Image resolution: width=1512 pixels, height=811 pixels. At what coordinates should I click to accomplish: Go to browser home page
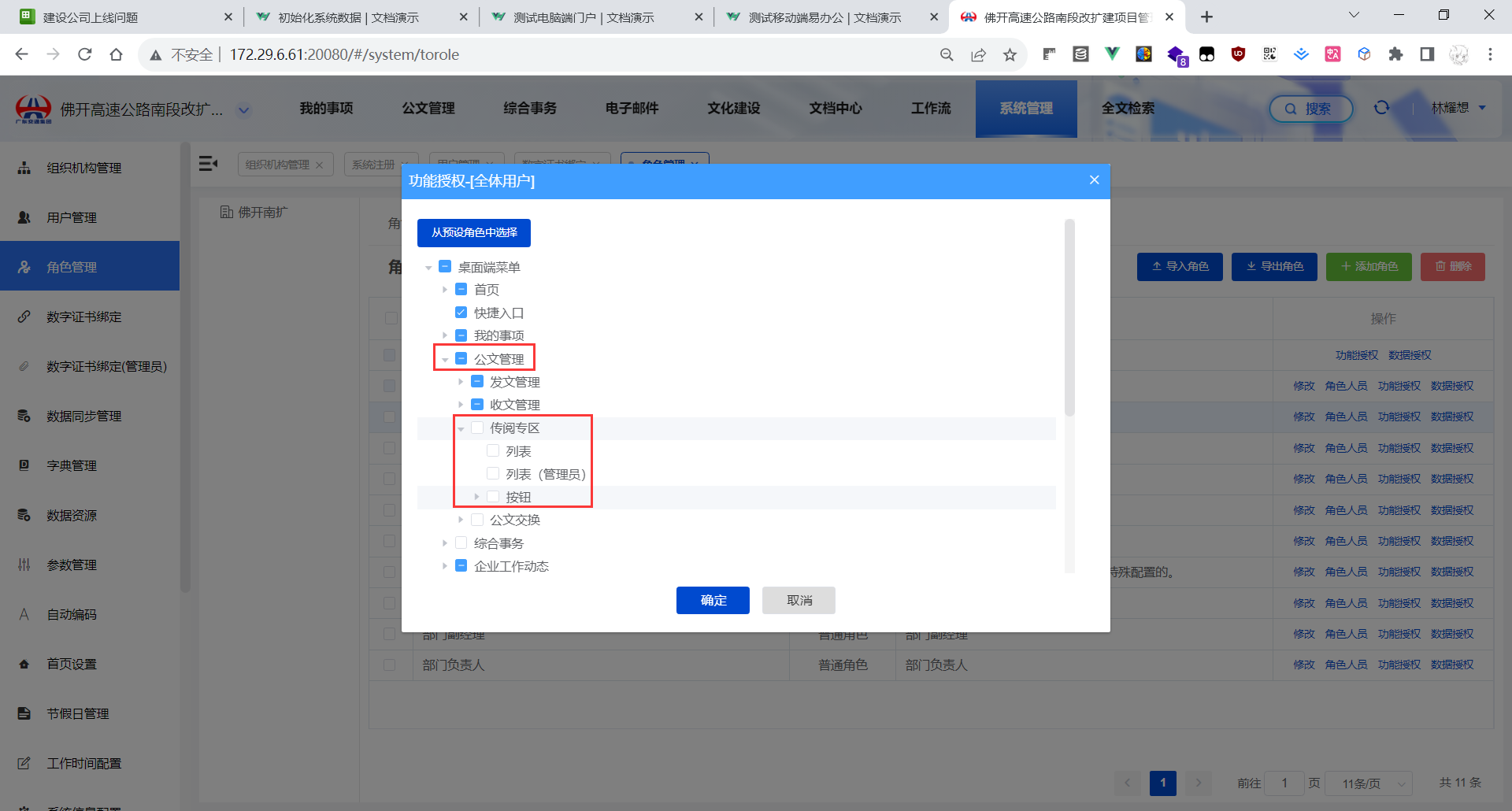pyautogui.click(x=117, y=54)
